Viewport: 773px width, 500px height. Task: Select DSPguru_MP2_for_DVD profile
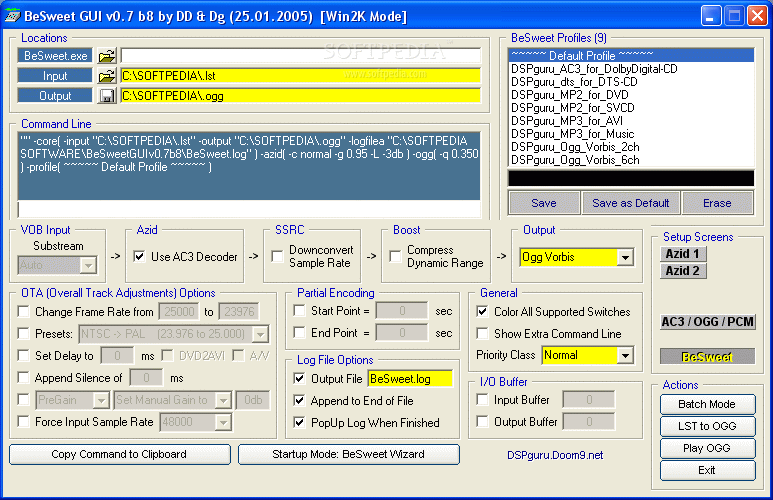pos(631,95)
